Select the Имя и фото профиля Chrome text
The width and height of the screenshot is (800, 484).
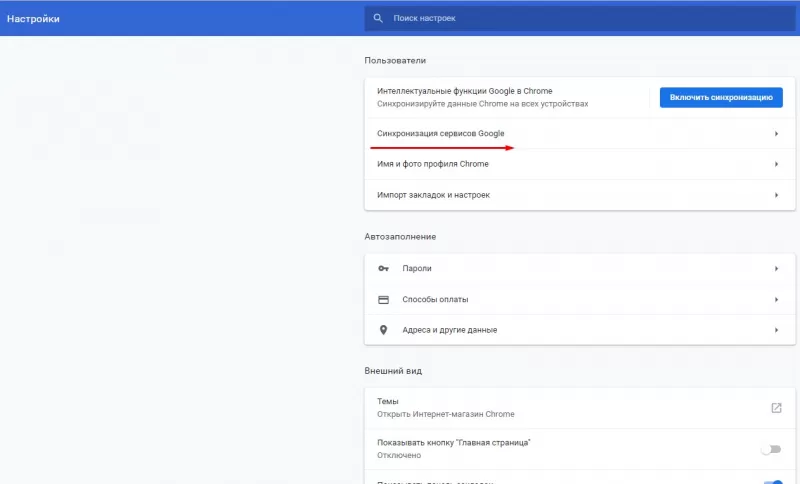point(433,164)
